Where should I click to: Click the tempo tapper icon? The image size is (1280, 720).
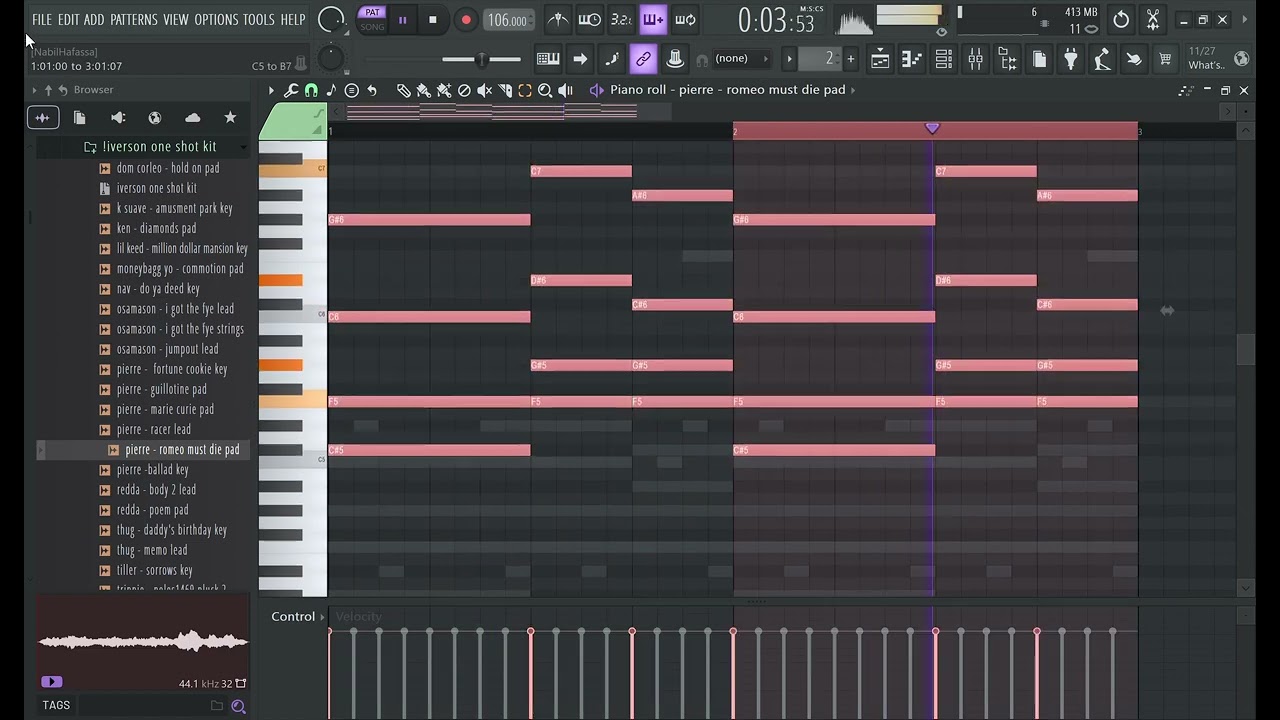pos(1102,60)
